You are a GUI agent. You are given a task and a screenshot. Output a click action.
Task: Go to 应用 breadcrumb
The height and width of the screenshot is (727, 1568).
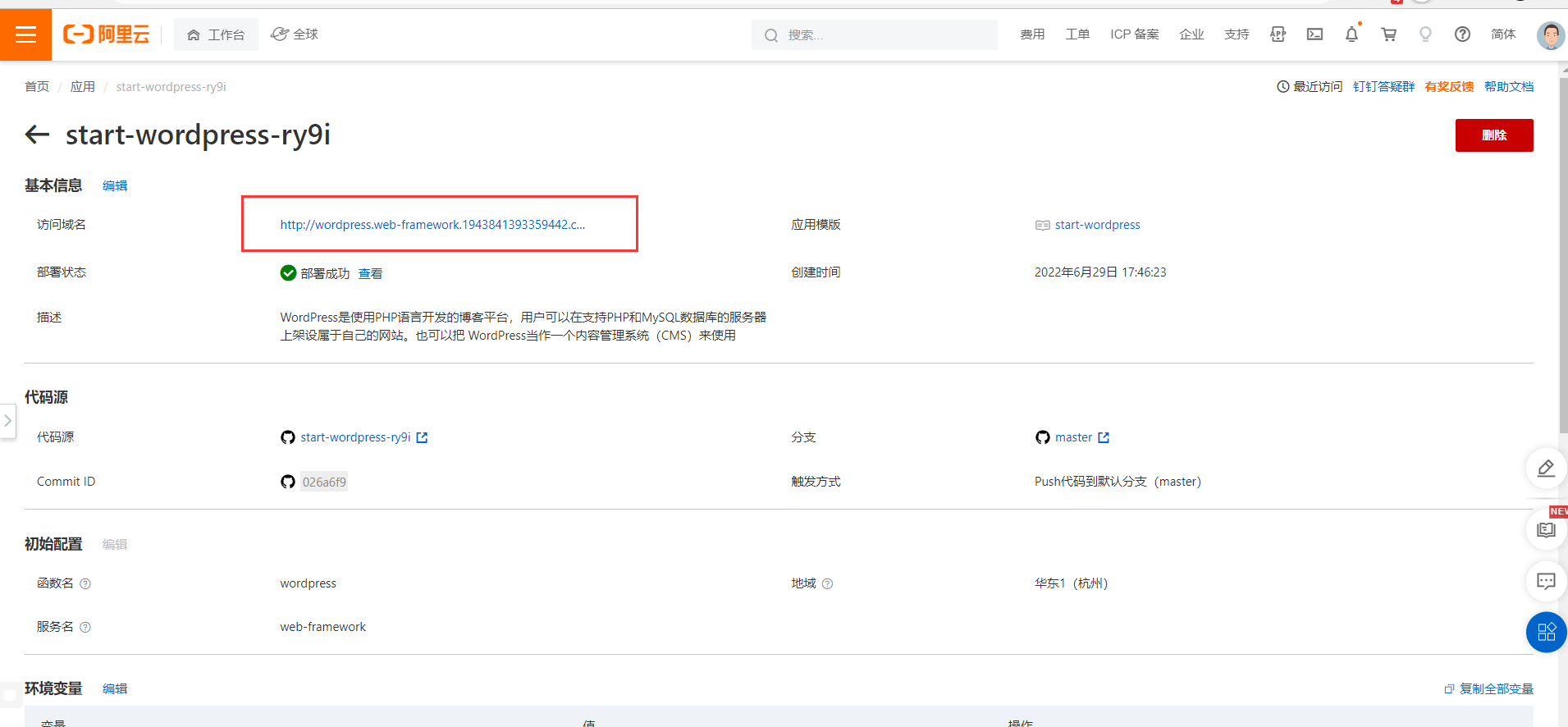point(82,87)
